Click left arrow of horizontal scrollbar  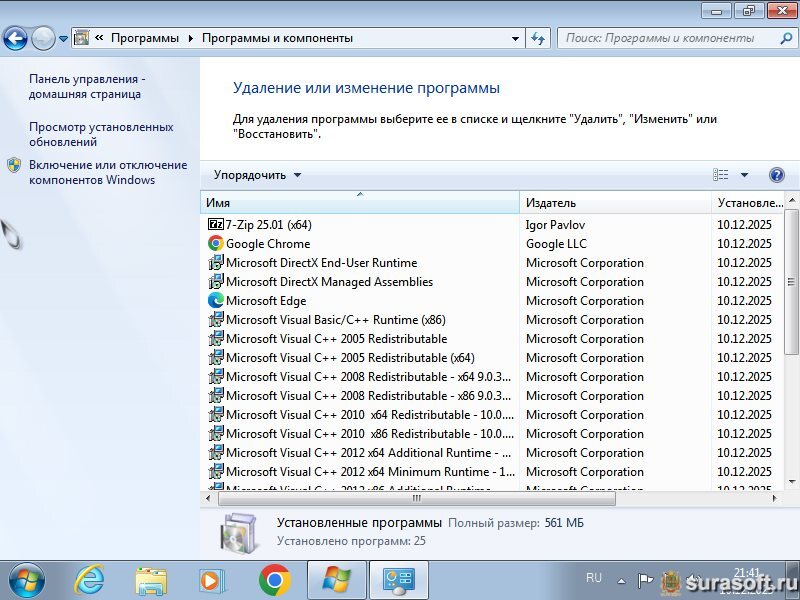208,498
